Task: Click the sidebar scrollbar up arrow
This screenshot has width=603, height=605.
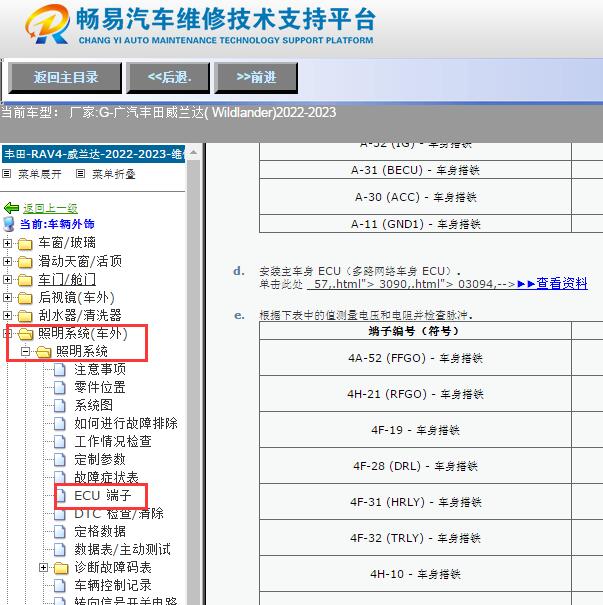Action: pos(193,153)
